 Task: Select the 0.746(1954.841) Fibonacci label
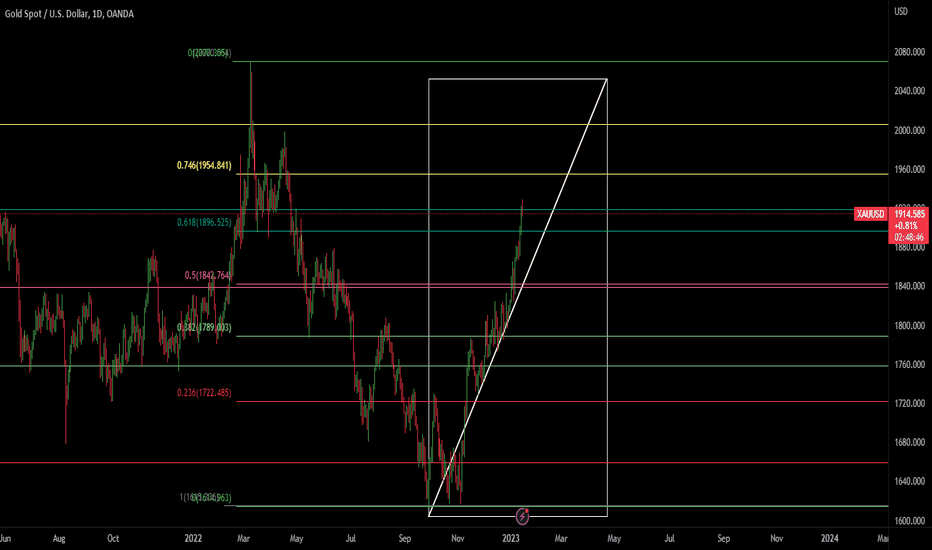pyautogui.click(x=204, y=165)
